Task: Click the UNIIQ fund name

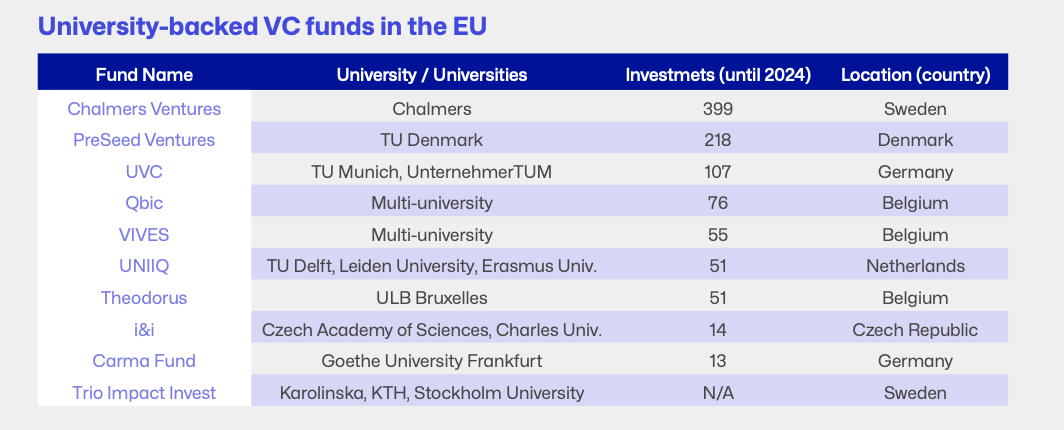Action: [x=144, y=266]
